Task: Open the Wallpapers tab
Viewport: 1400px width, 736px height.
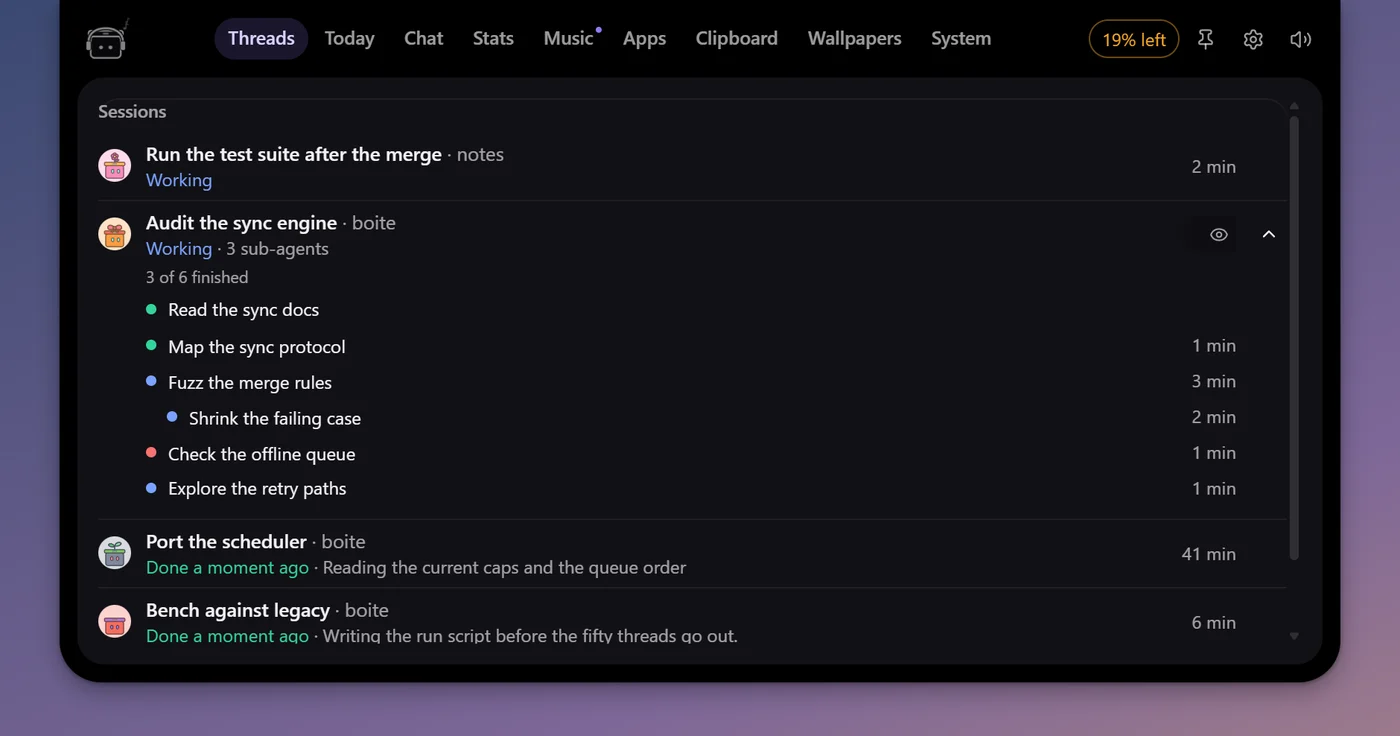Action: tap(854, 39)
